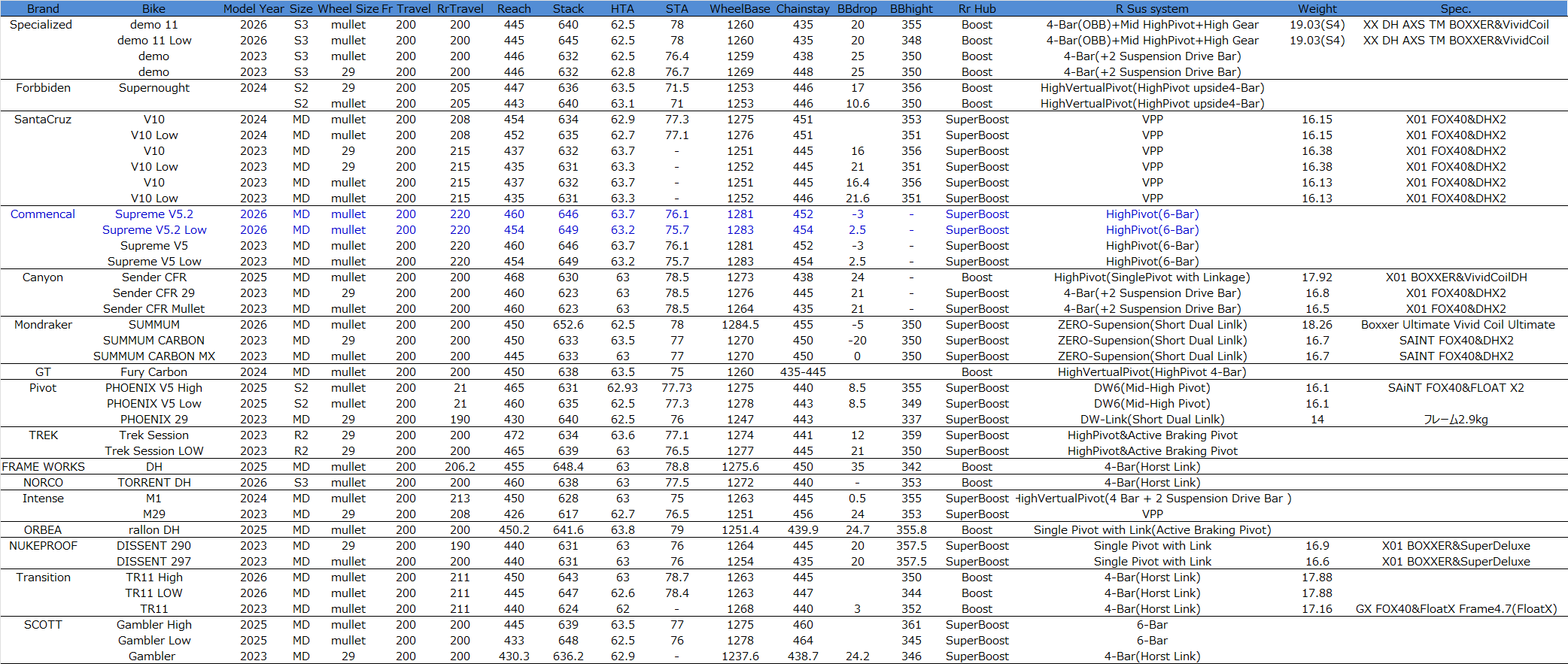Select the Pivot brand cell

coord(43,388)
